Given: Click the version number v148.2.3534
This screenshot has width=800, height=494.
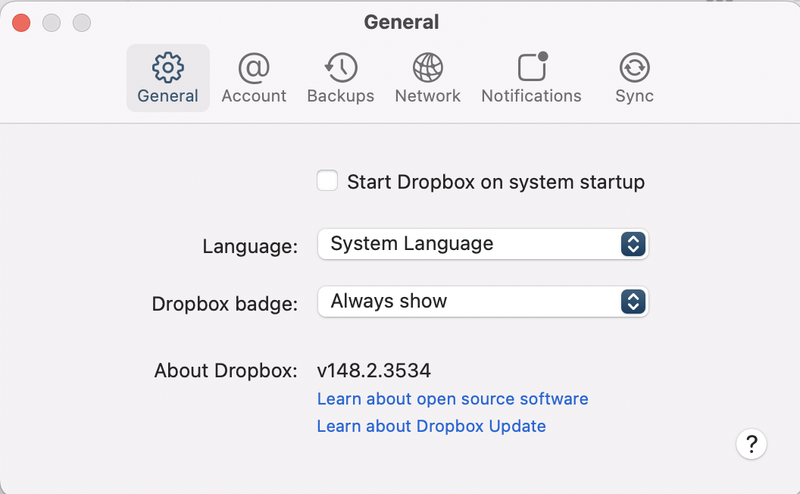Looking at the screenshot, I should pyautogui.click(x=373, y=370).
